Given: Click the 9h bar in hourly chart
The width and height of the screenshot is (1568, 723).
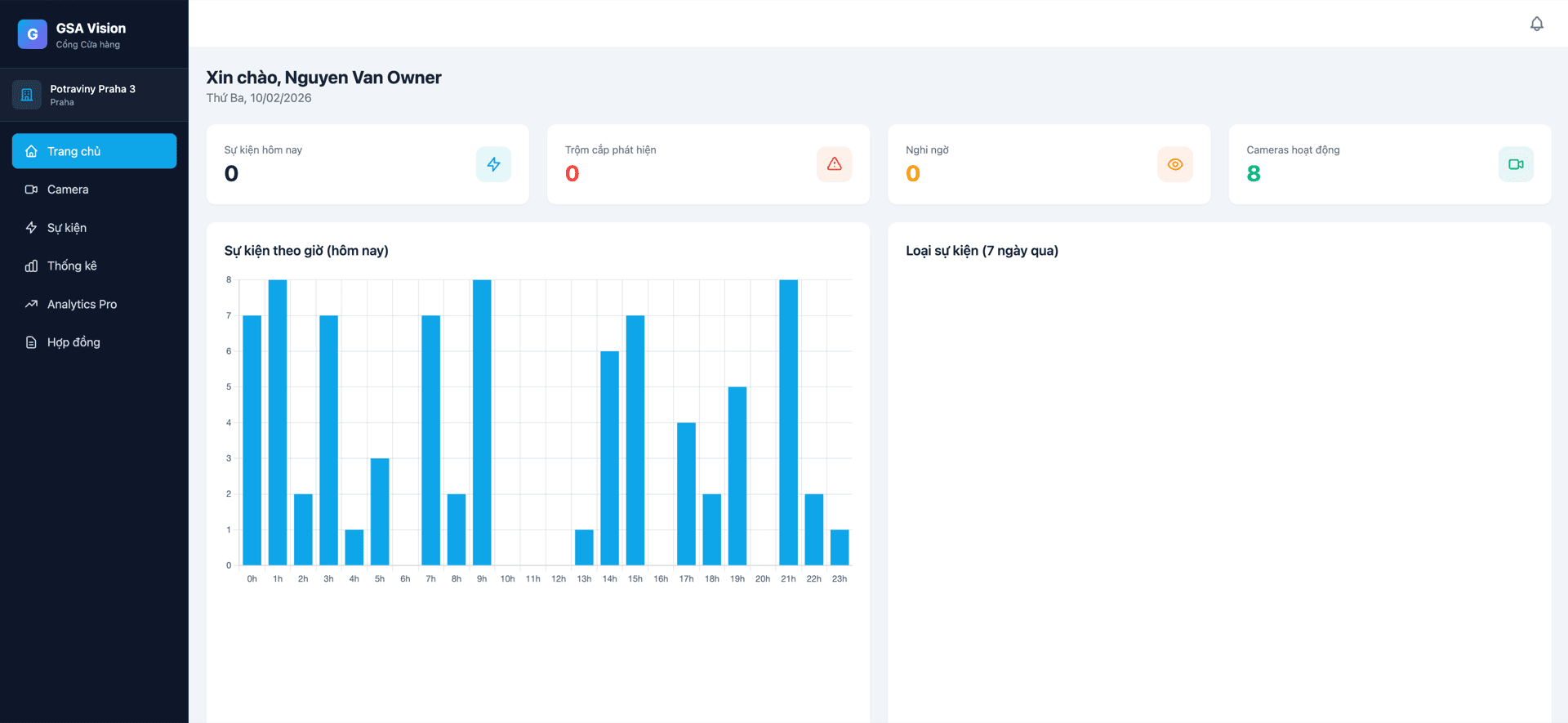Looking at the screenshot, I should pyautogui.click(x=482, y=422).
